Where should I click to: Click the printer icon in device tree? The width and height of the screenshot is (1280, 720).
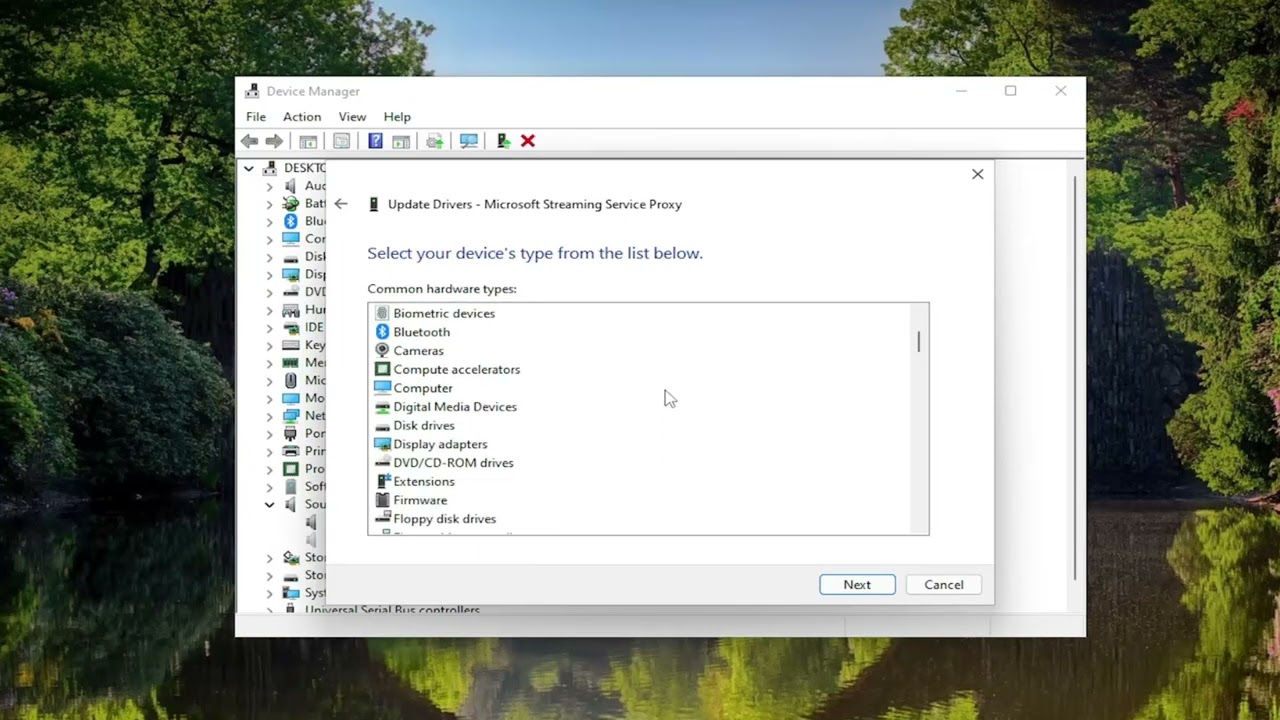tap(291, 451)
